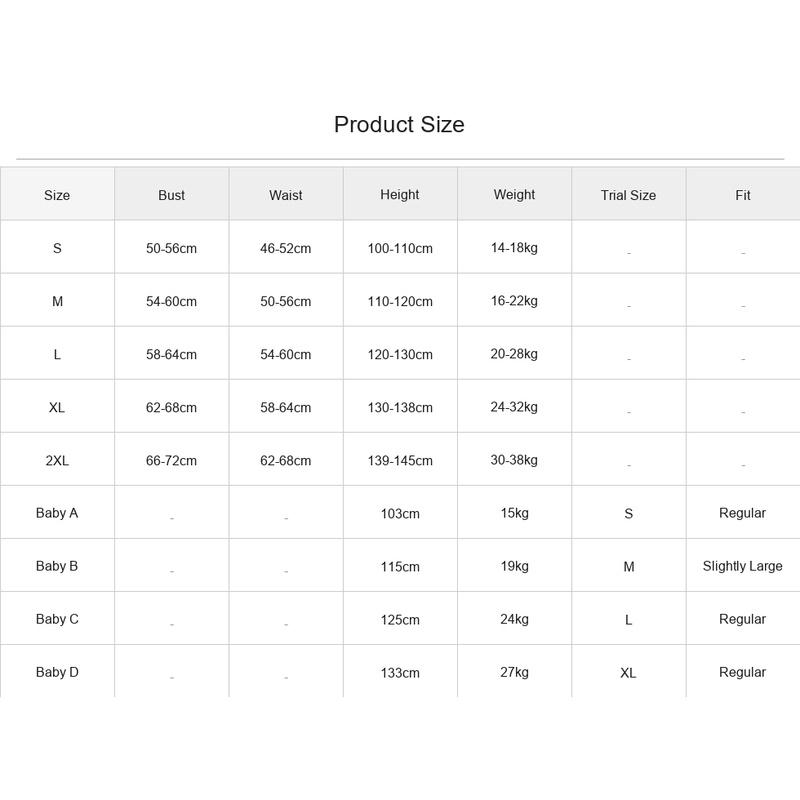Select the Baby A row label
Viewport: 800px width, 800px height.
pyautogui.click(x=57, y=513)
